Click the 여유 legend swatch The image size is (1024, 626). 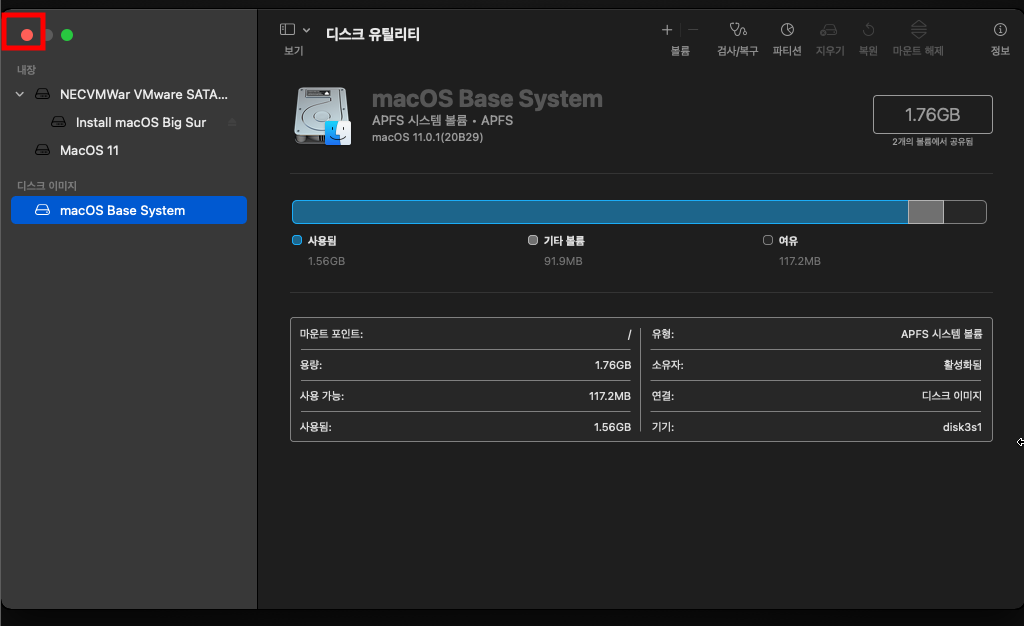coord(768,240)
